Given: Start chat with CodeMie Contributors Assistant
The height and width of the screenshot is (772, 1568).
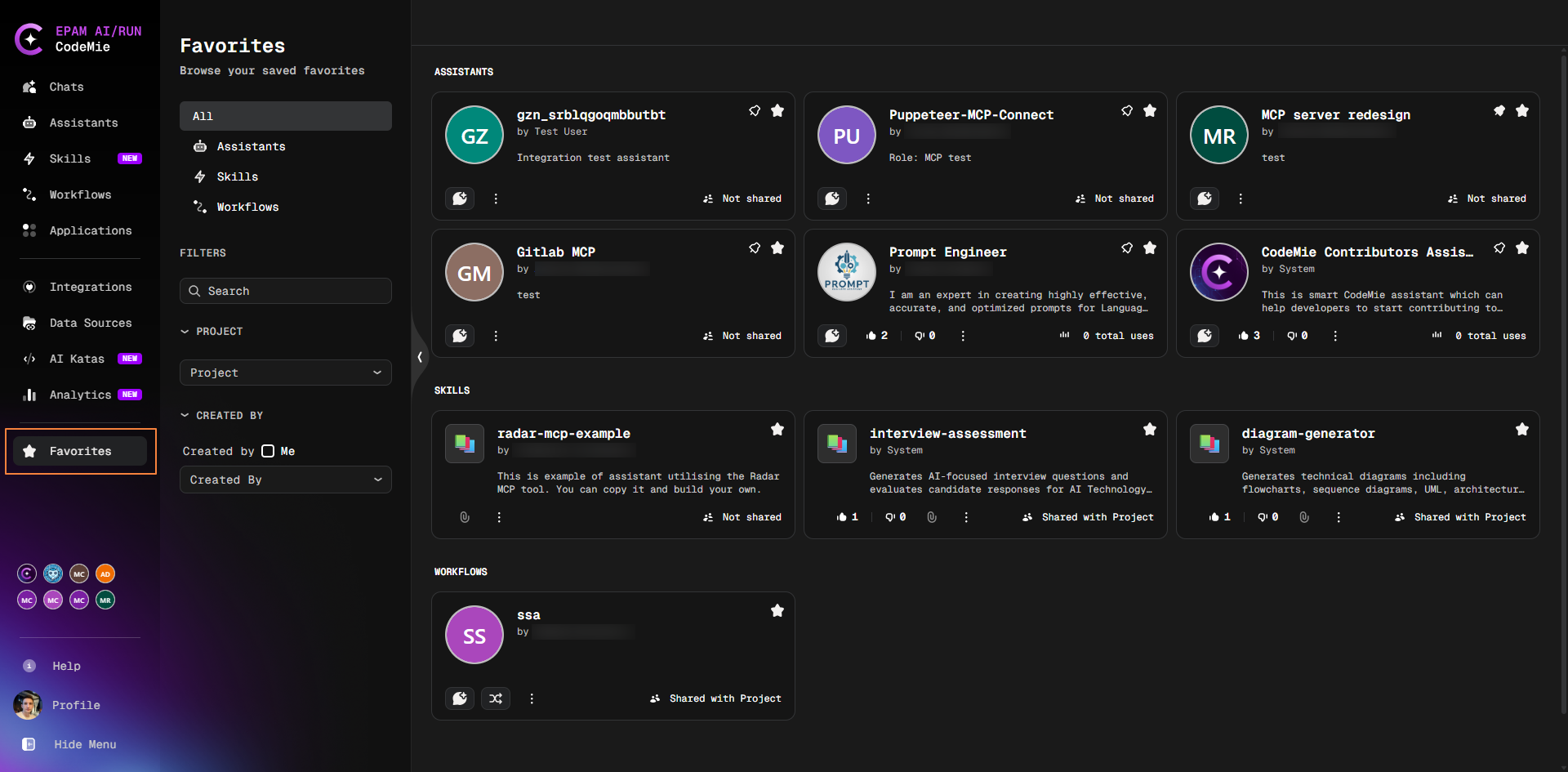Looking at the screenshot, I should [1205, 335].
